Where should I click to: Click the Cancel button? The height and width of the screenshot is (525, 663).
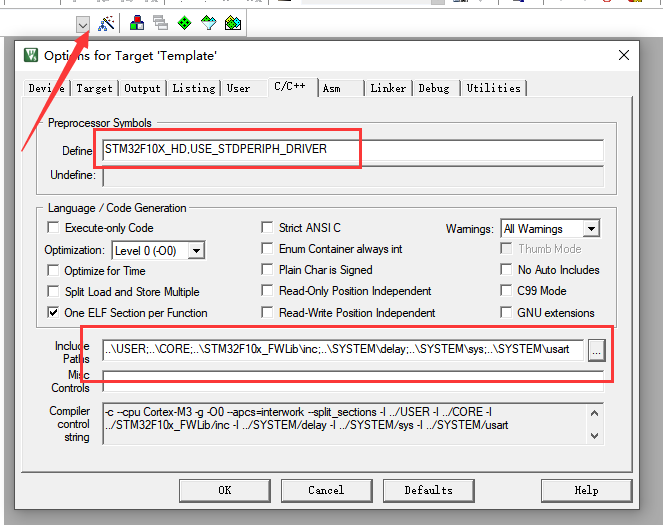326,491
